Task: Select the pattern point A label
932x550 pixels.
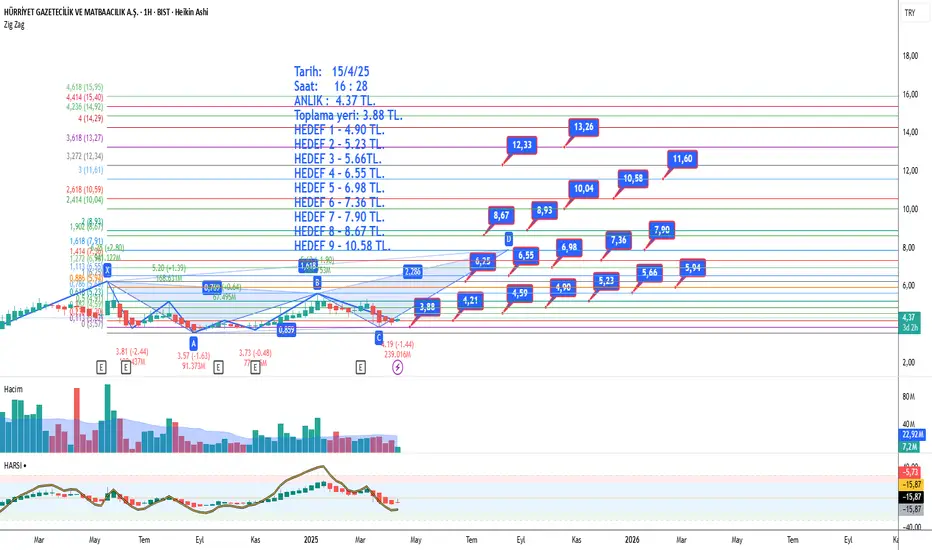Action: pos(193,343)
